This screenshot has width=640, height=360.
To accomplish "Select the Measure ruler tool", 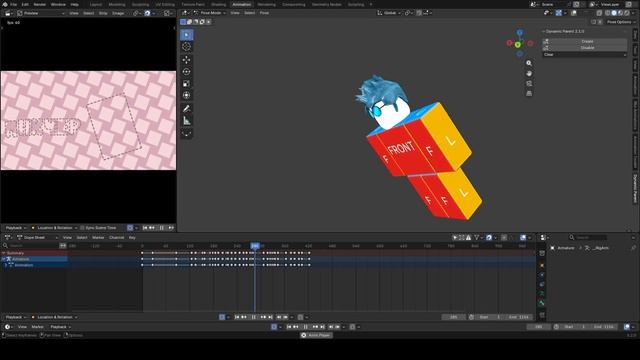I will pyautogui.click(x=187, y=120).
